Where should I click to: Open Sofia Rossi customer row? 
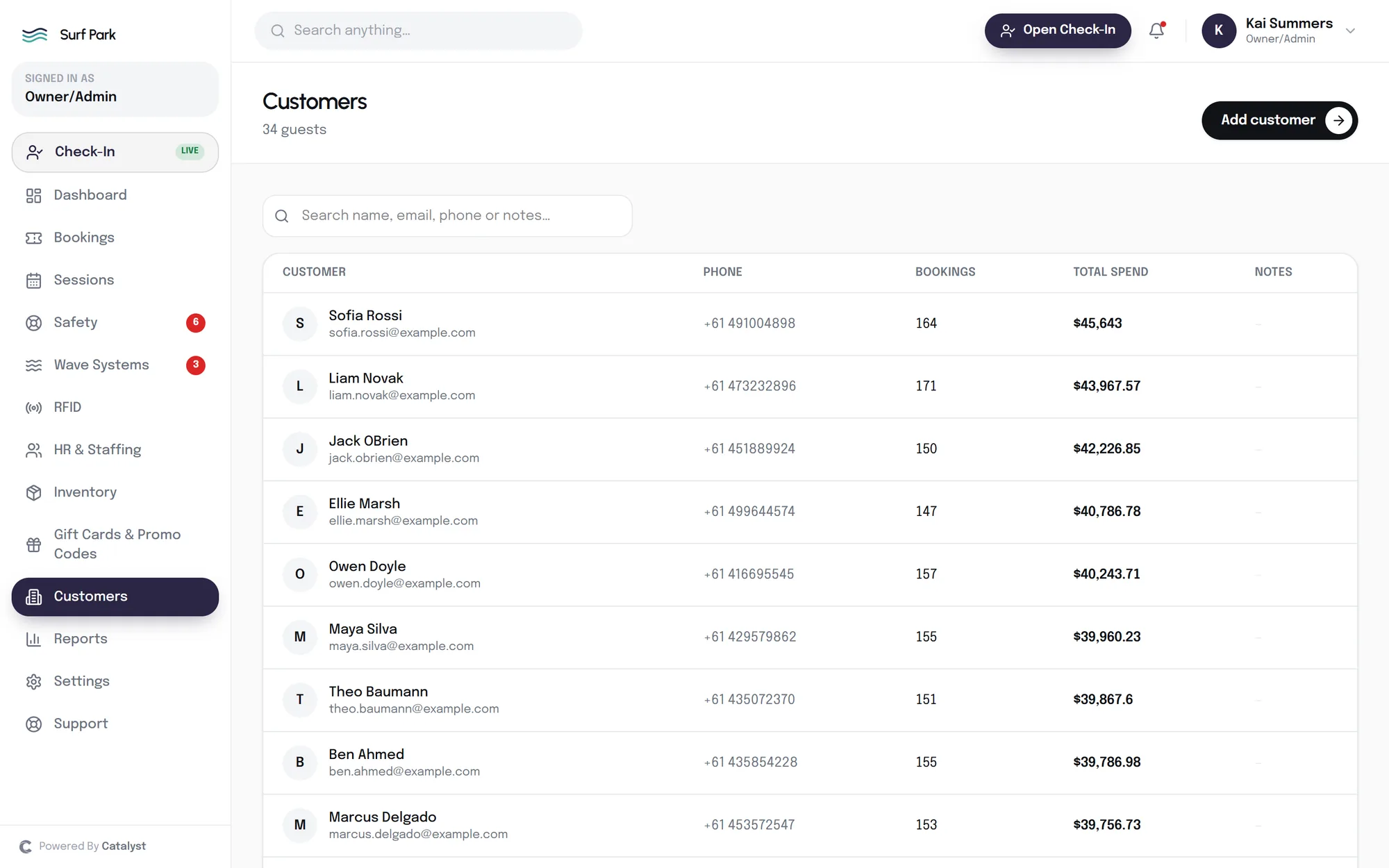click(x=810, y=324)
